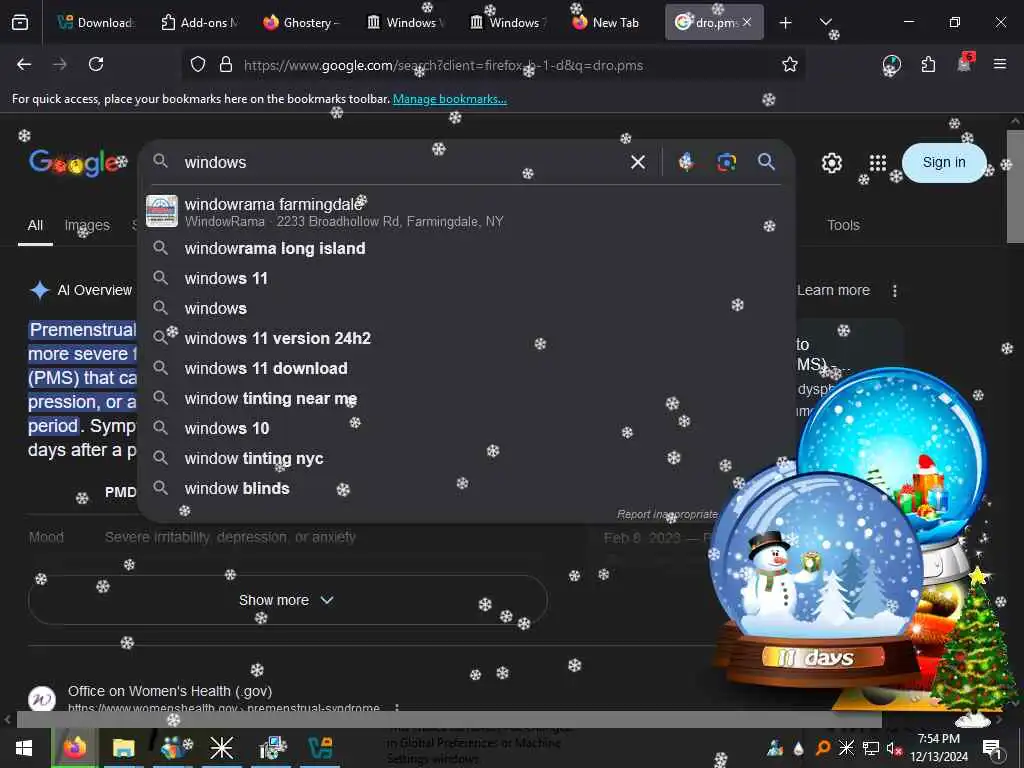This screenshot has width=1024, height=768.
Task: Open Manage bookmarks link
Action: click(x=449, y=99)
